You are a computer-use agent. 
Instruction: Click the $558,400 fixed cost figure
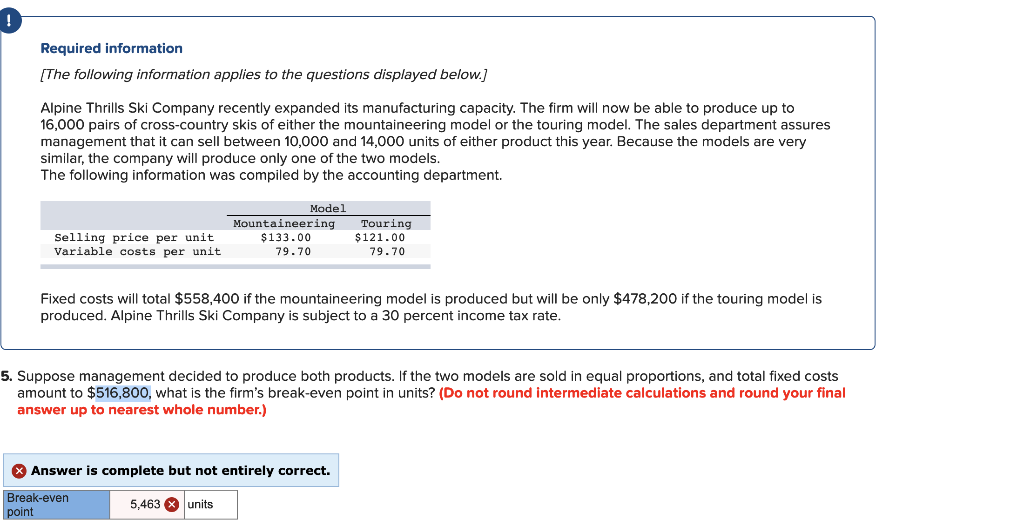click(207, 299)
